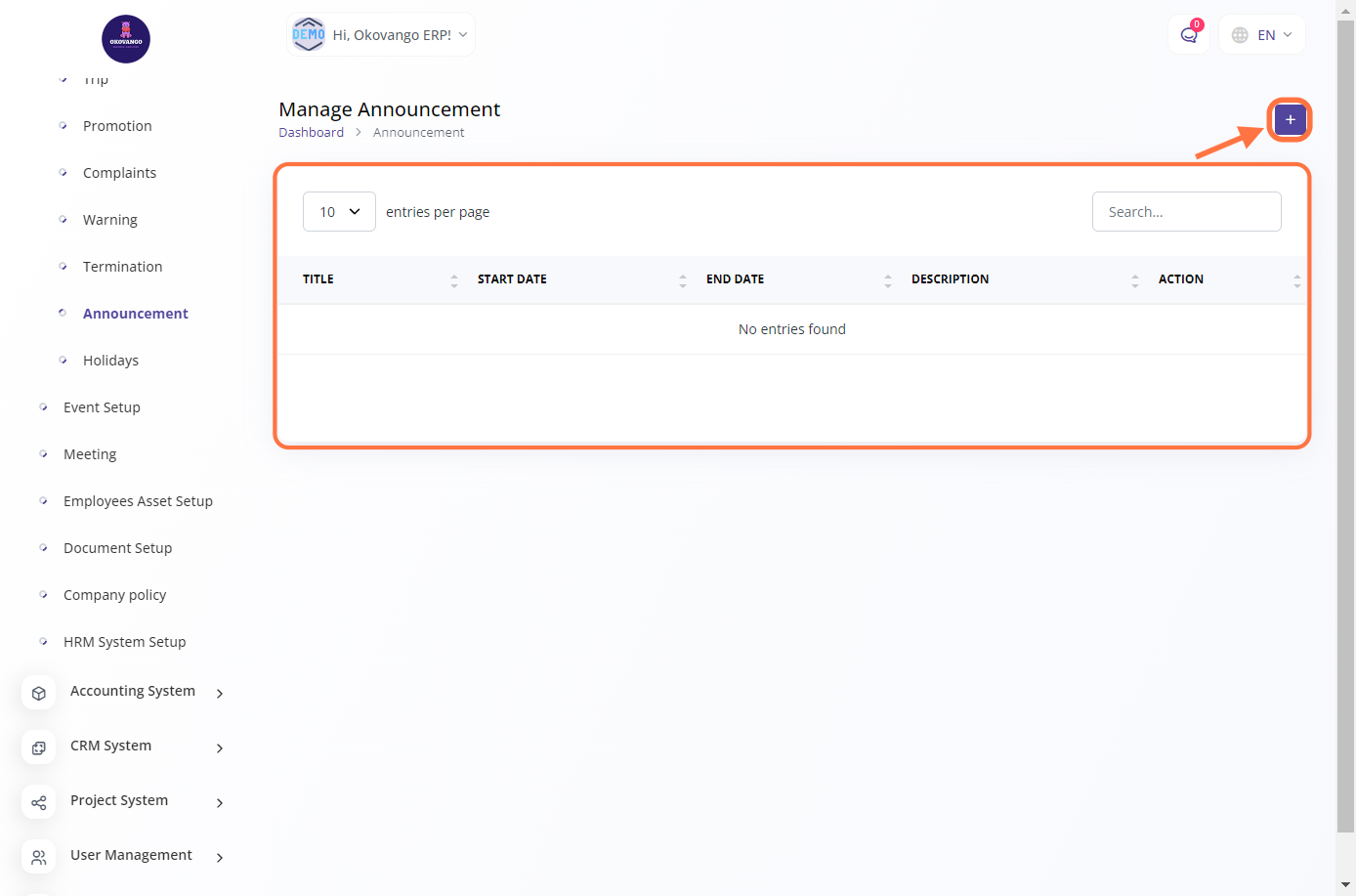Click the Project System share icon
Image resolution: width=1356 pixels, height=896 pixels.
coord(39,802)
